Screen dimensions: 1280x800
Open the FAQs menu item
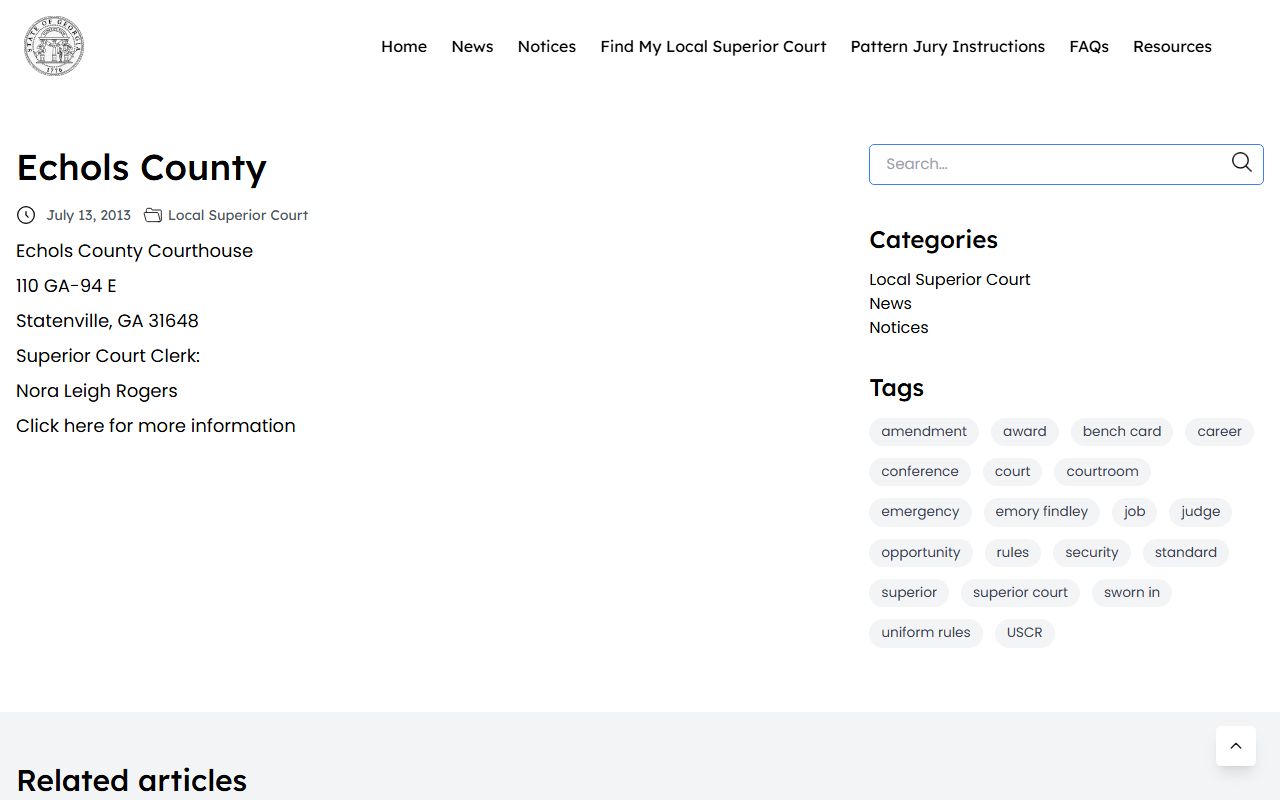pos(1089,47)
